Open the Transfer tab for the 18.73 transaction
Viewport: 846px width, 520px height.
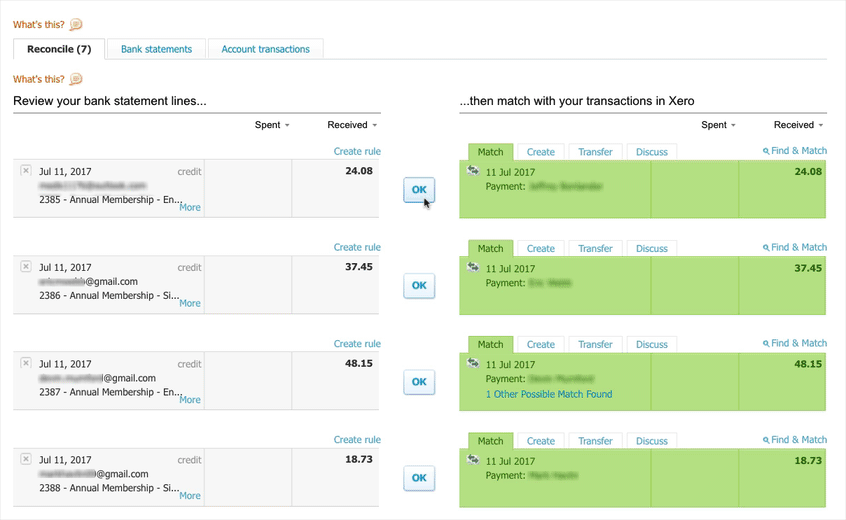point(595,441)
